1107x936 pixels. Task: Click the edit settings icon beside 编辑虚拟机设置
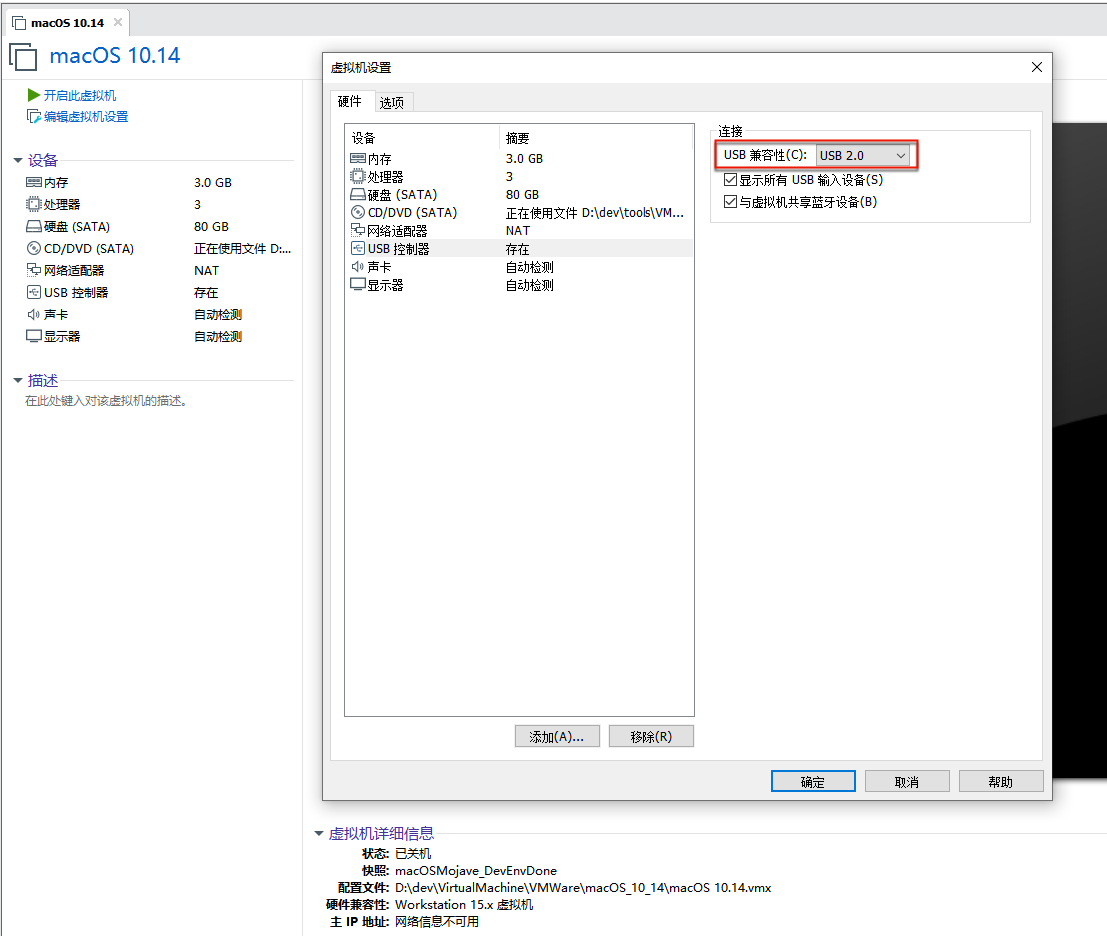pyautogui.click(x=33, y=116)
